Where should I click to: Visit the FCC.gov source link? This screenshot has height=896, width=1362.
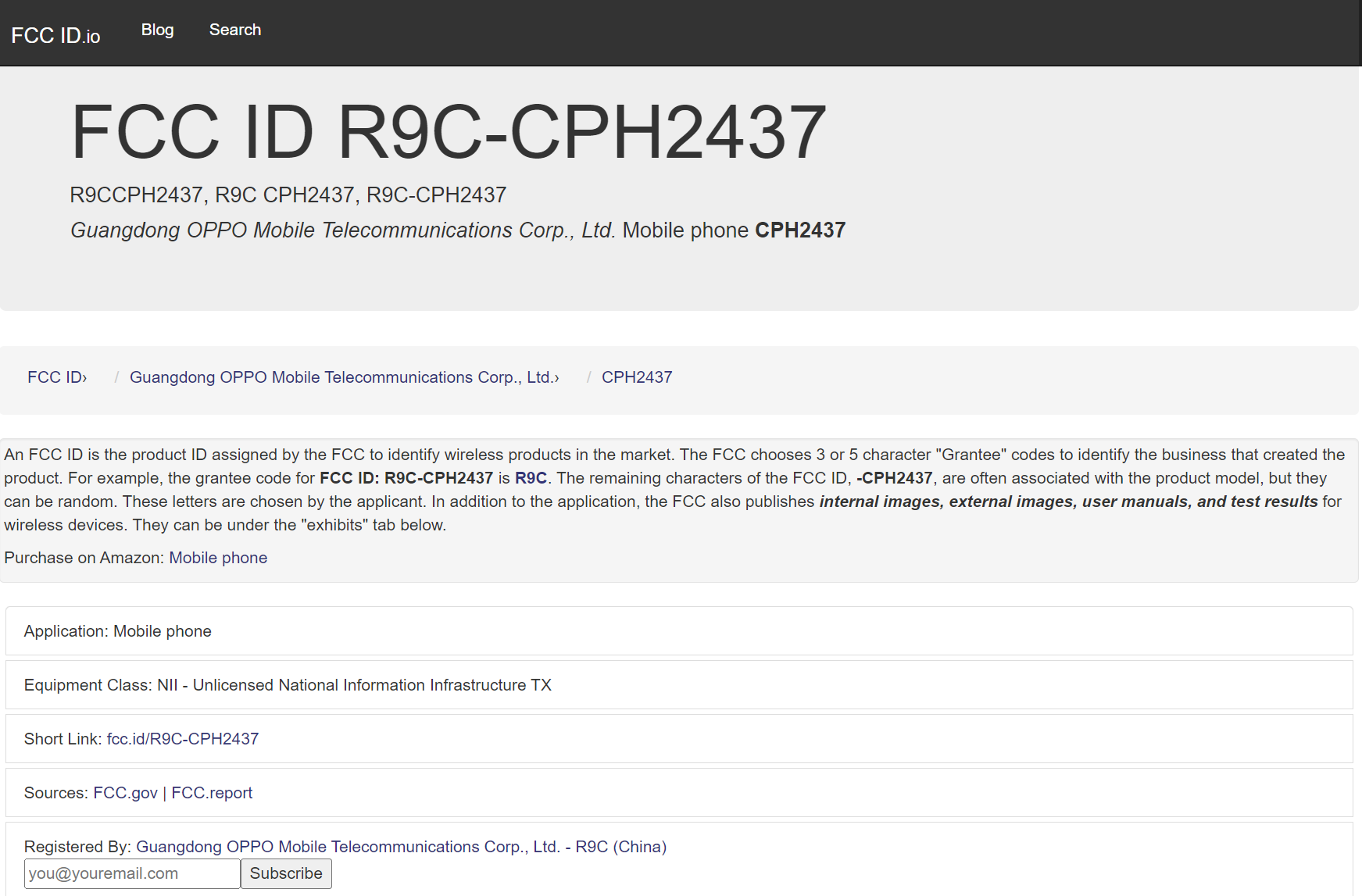pyautogui.click(x=125, y=793)
